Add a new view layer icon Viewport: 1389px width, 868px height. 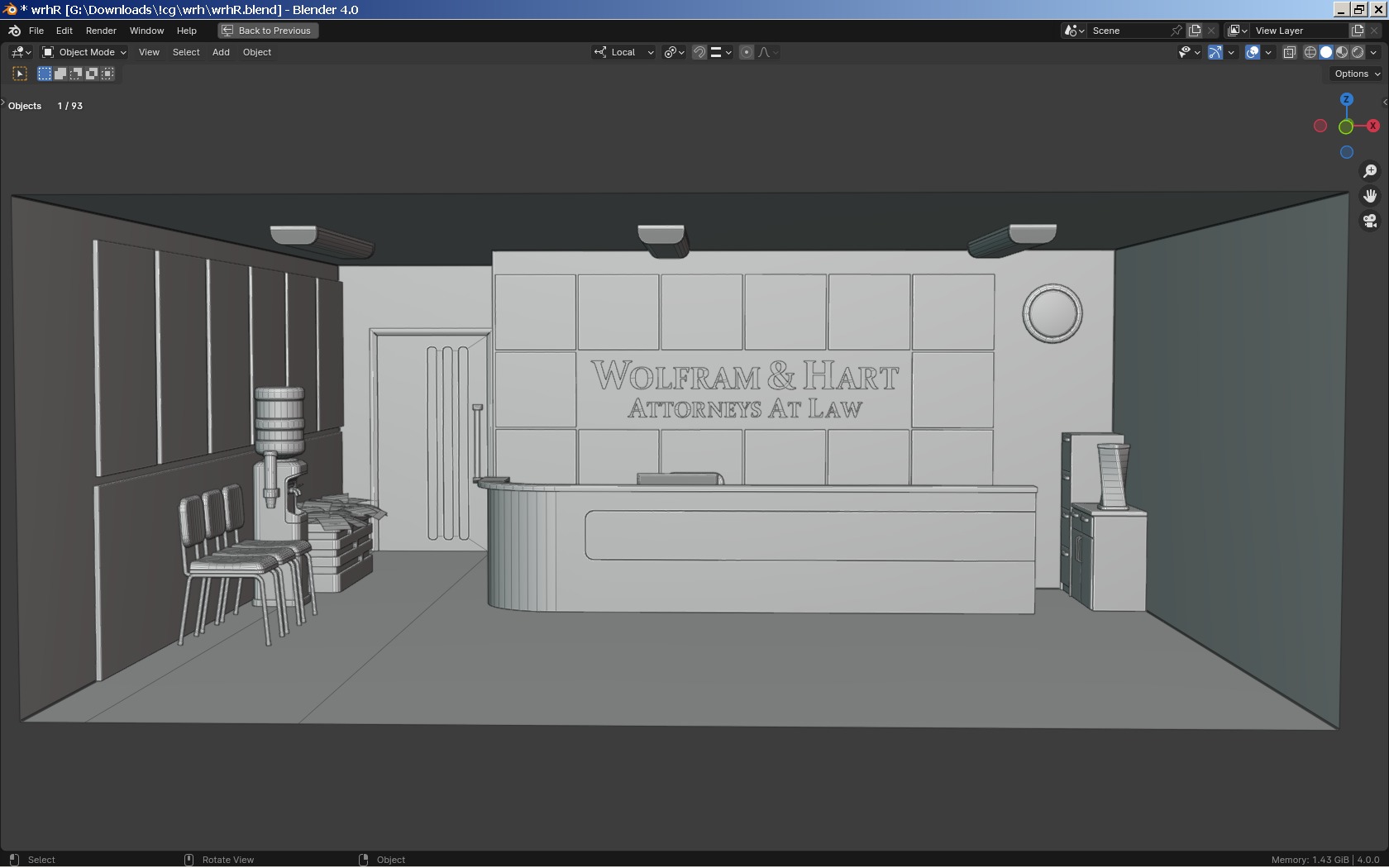[x=1358, y=31]
